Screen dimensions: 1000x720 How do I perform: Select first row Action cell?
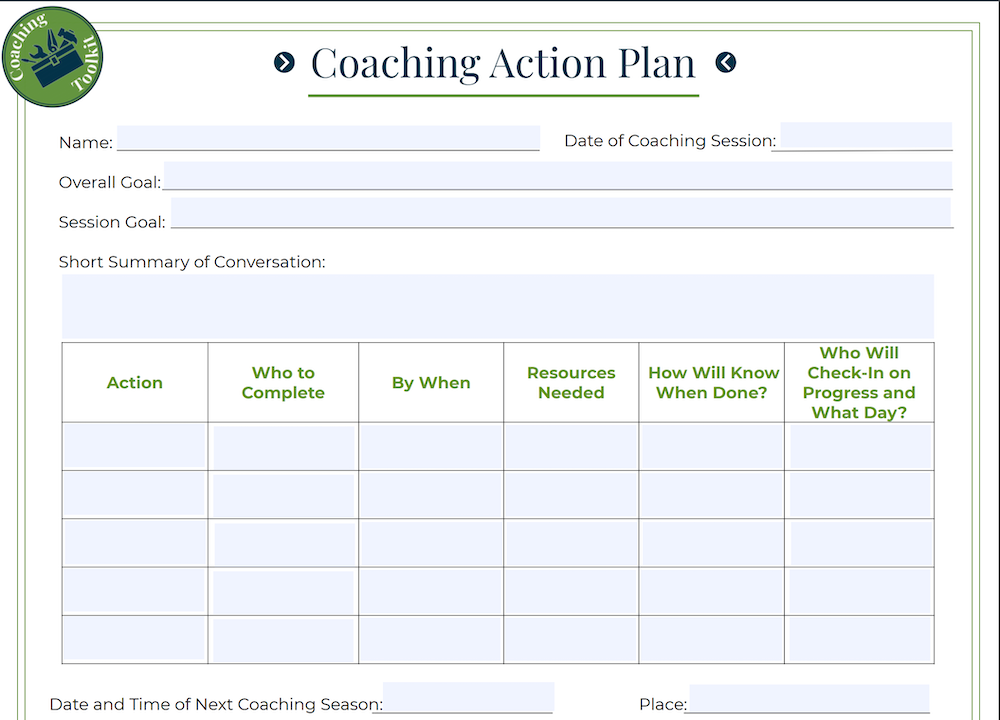135,446
